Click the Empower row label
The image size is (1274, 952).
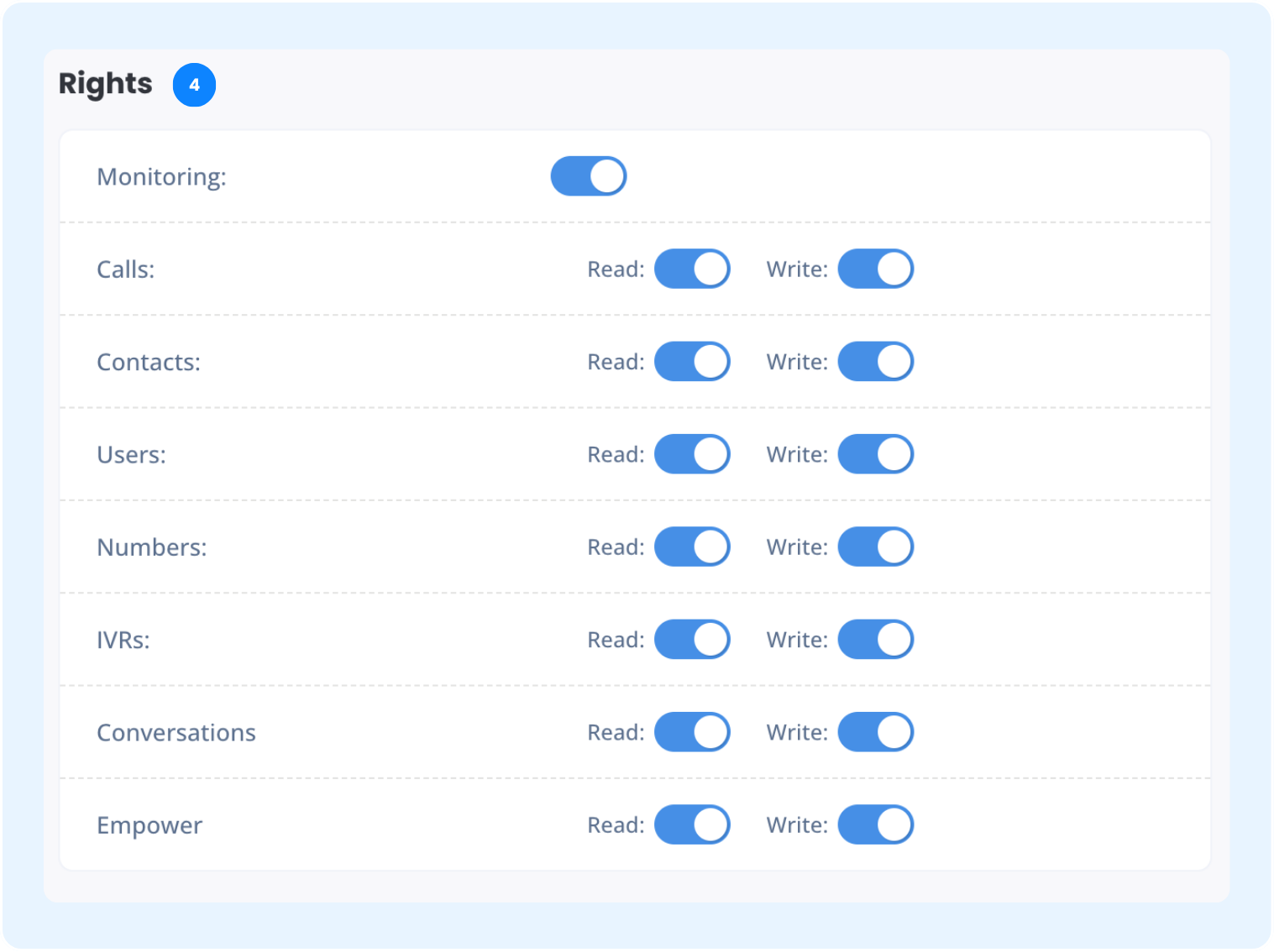coord(149,825)
